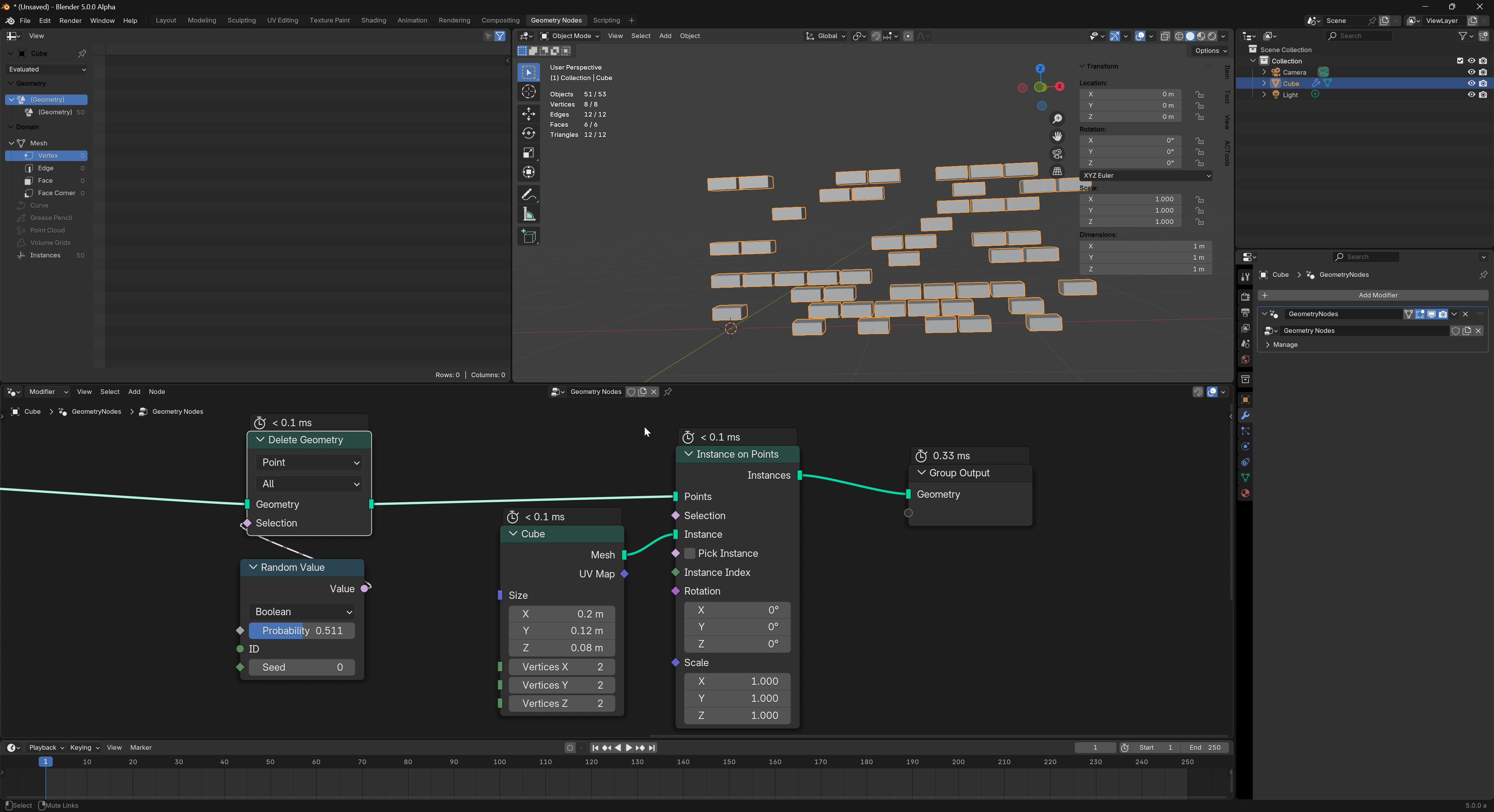
Task: Click the zoom magnifier icon in viewport
Action: point(1057,119)
